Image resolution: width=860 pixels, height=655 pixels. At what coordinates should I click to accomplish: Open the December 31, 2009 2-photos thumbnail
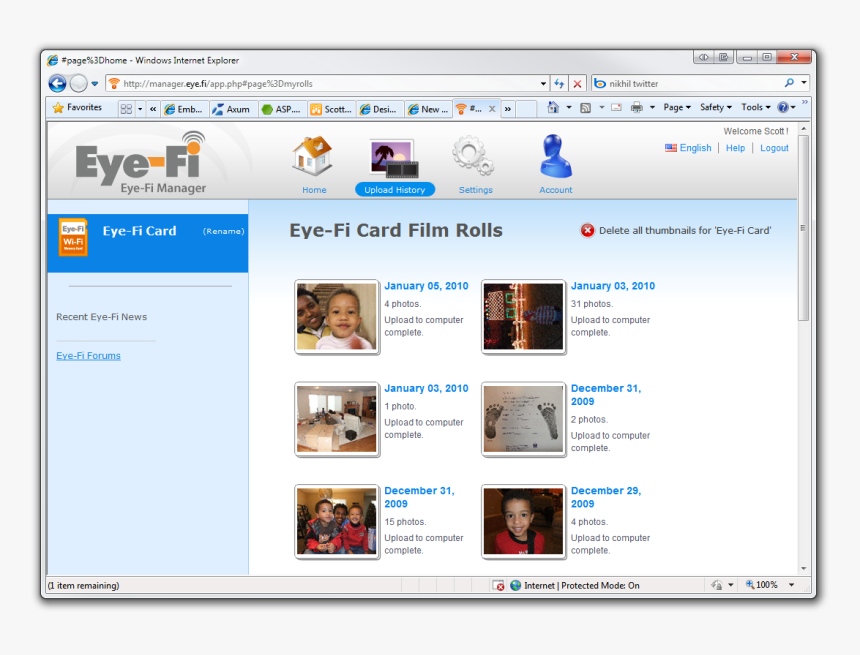coord(523,419)
